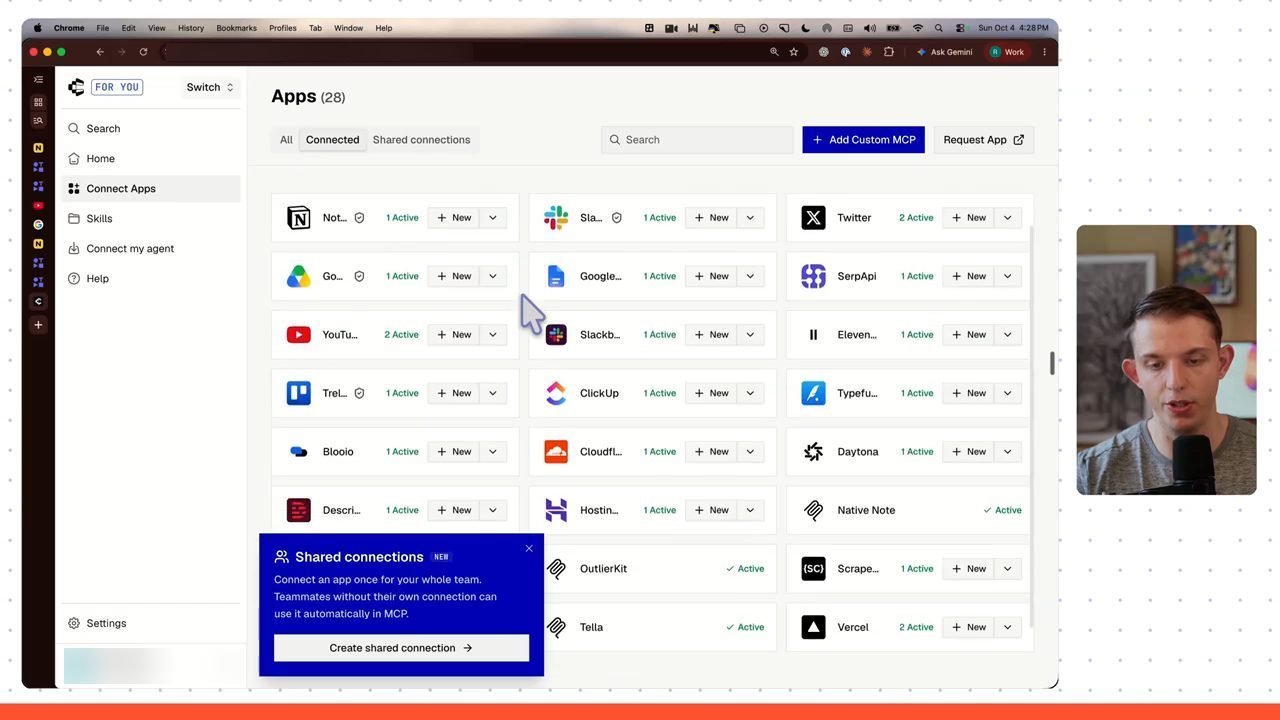Click the ClickUp app icon
Viewport: 1280px width, 720px height.
[556, 393]
